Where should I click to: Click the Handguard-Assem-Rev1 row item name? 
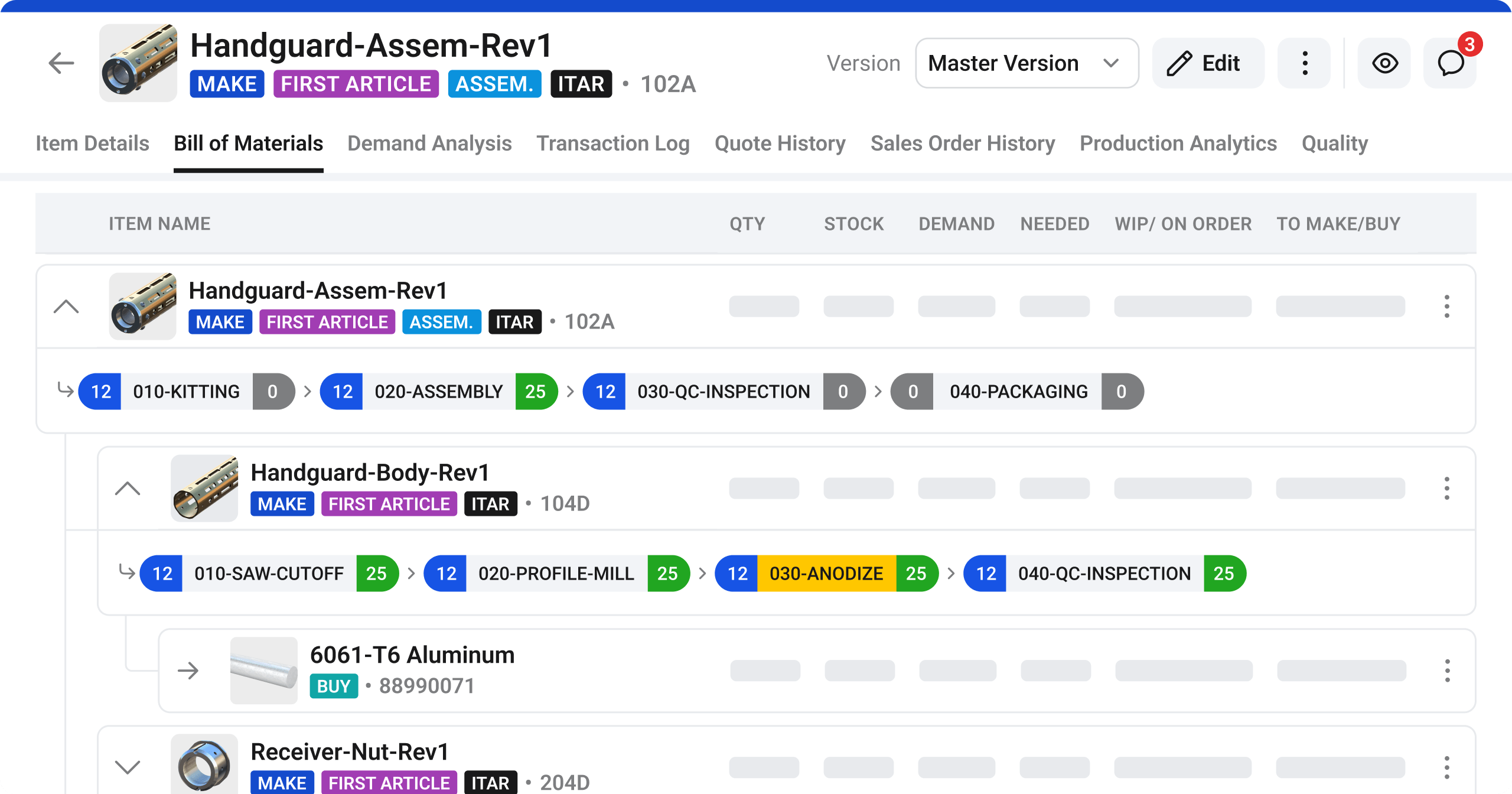tap(318, 291)
